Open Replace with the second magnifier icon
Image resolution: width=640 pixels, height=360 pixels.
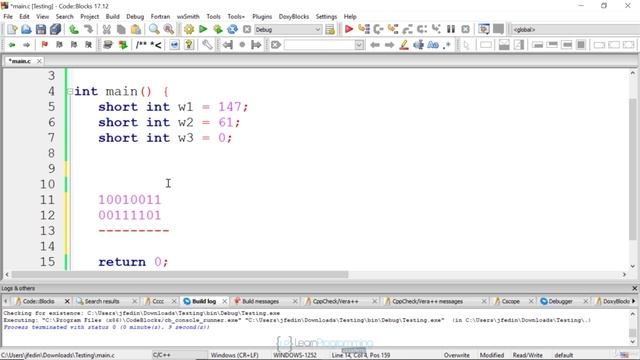169,29
